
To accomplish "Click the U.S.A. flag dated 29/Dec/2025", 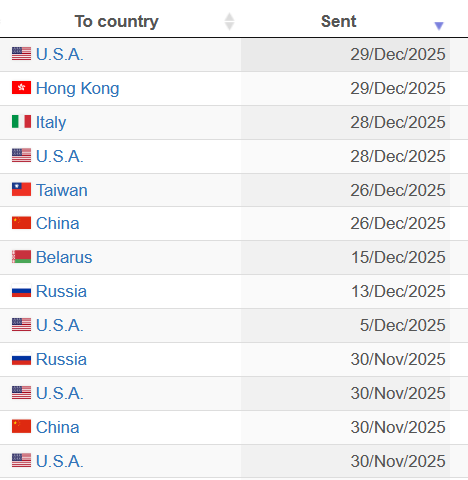I will [21, 54].
